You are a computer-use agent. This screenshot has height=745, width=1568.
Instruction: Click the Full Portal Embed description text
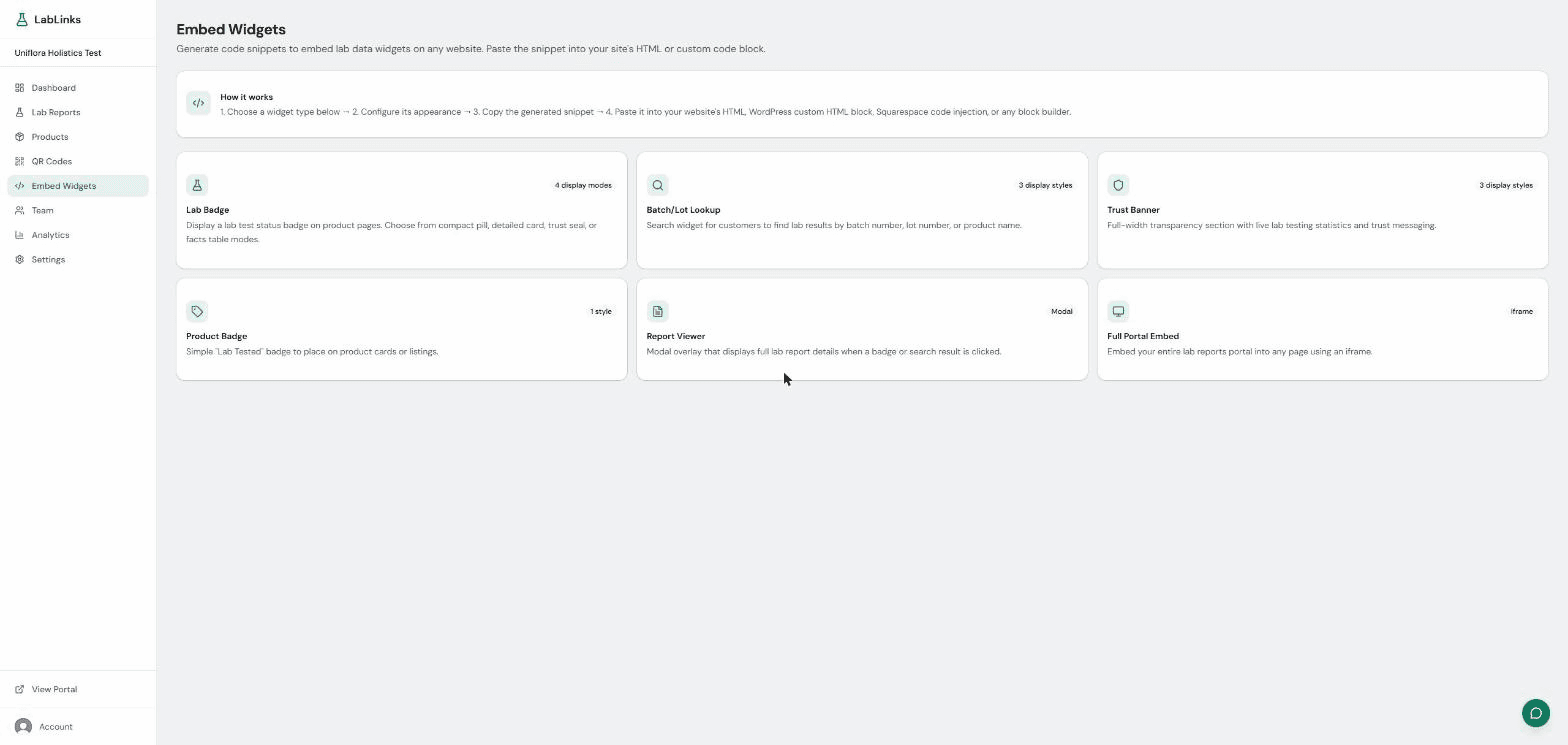tap(1239, 351)
